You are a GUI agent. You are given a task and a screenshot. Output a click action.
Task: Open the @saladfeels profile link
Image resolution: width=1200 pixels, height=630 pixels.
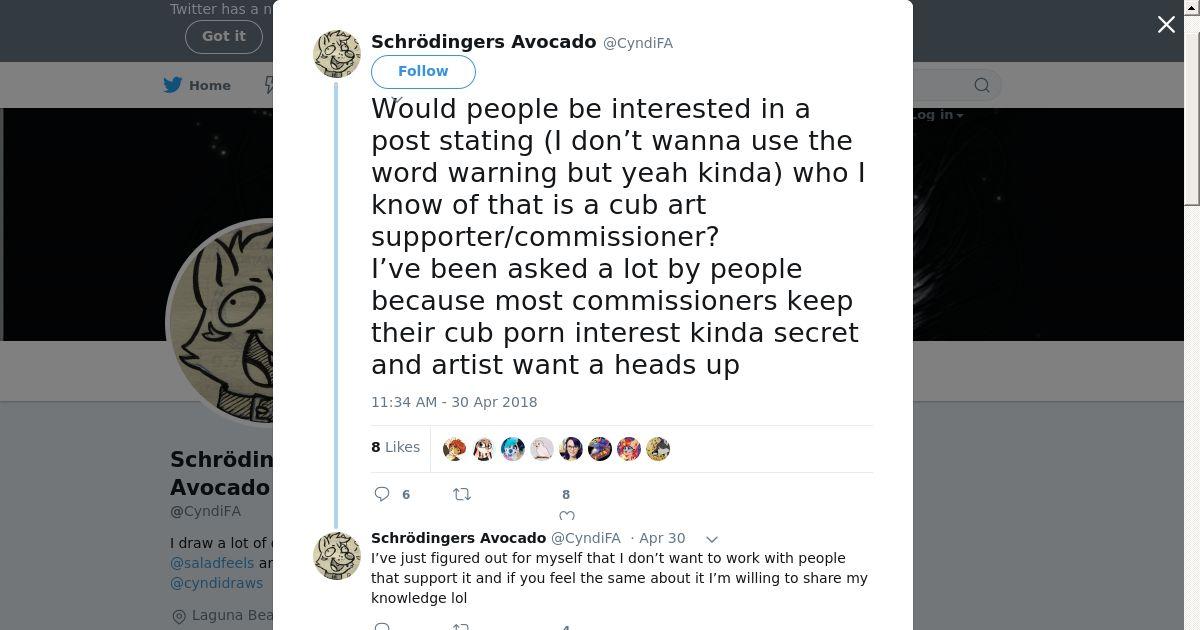(x=212, y=563)
